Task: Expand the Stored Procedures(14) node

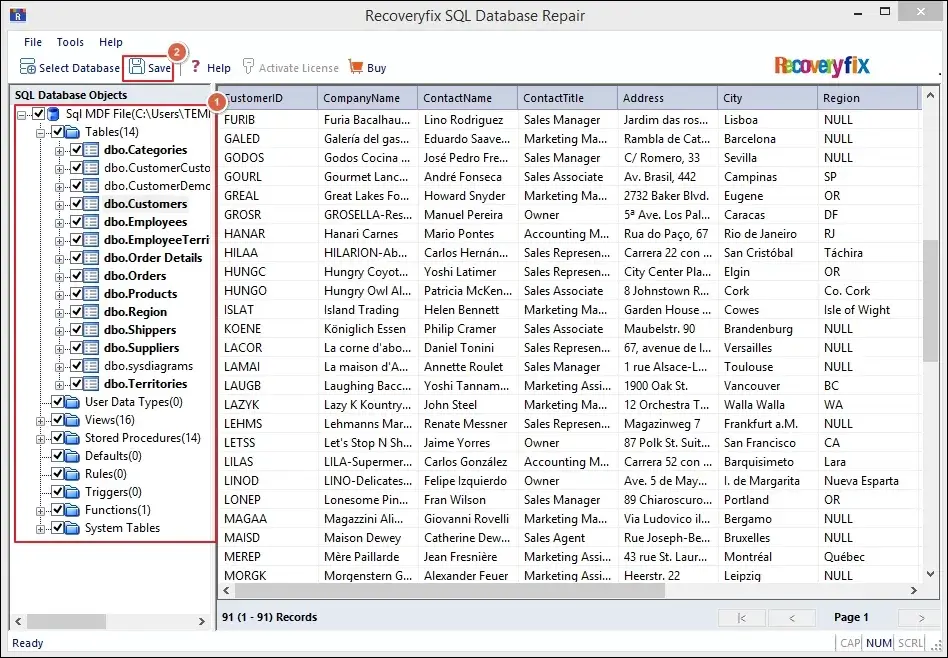Action: tap(41, 438)
